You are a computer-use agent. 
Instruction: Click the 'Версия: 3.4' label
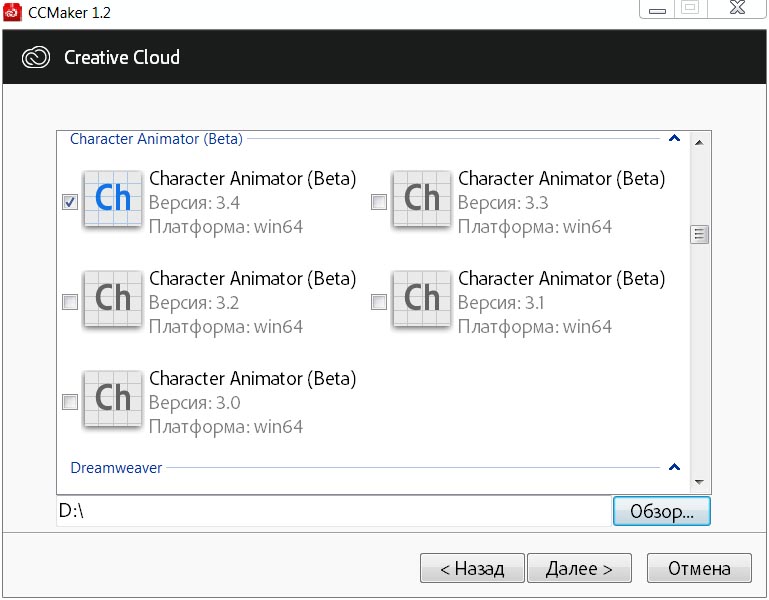pyautogui.click(x=194, y=203)
